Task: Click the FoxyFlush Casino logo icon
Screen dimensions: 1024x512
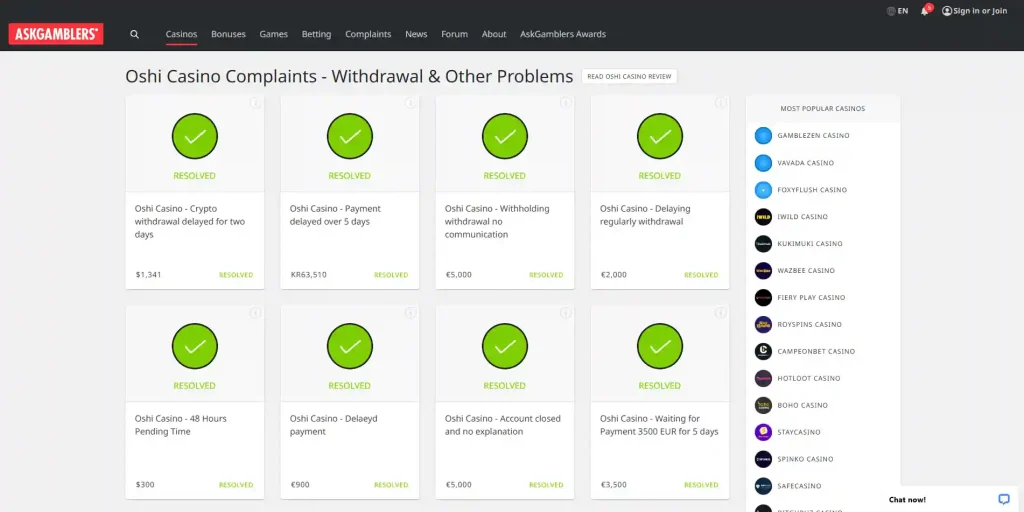Action: [763, 190]
